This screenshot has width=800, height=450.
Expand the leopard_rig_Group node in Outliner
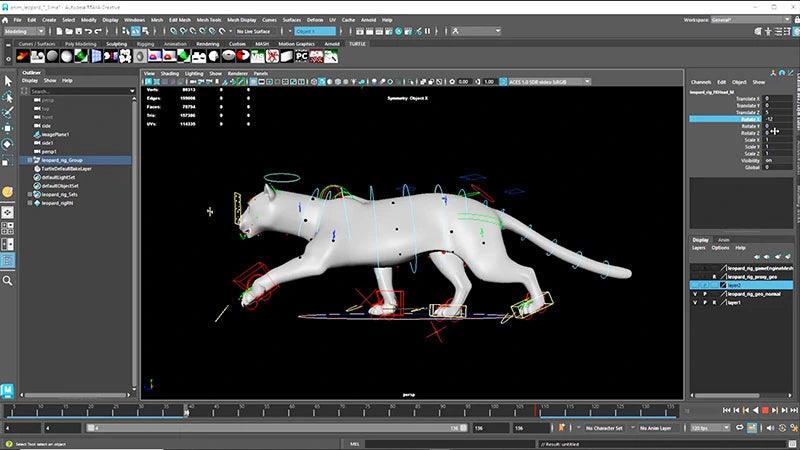click(29, 160)
